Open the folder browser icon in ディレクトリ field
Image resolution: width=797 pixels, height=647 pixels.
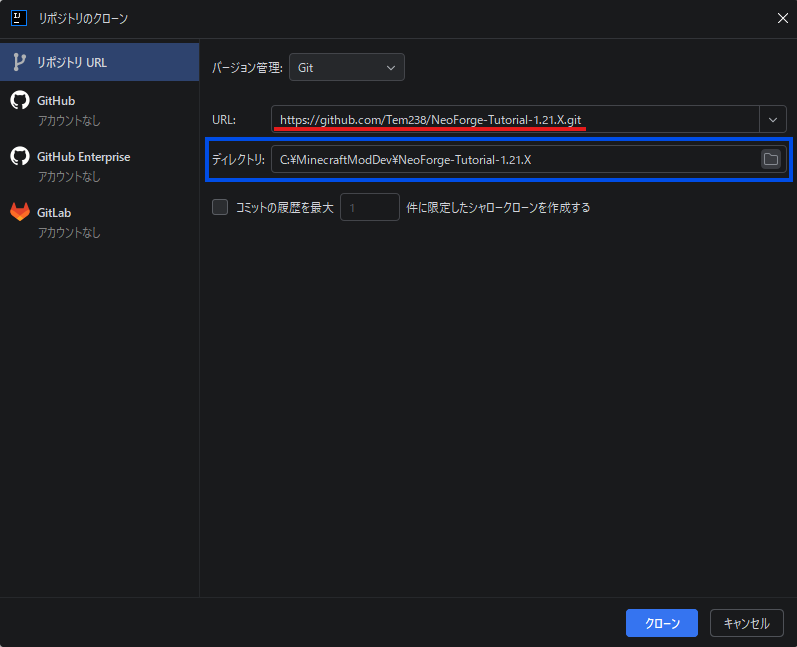(770, 159)
